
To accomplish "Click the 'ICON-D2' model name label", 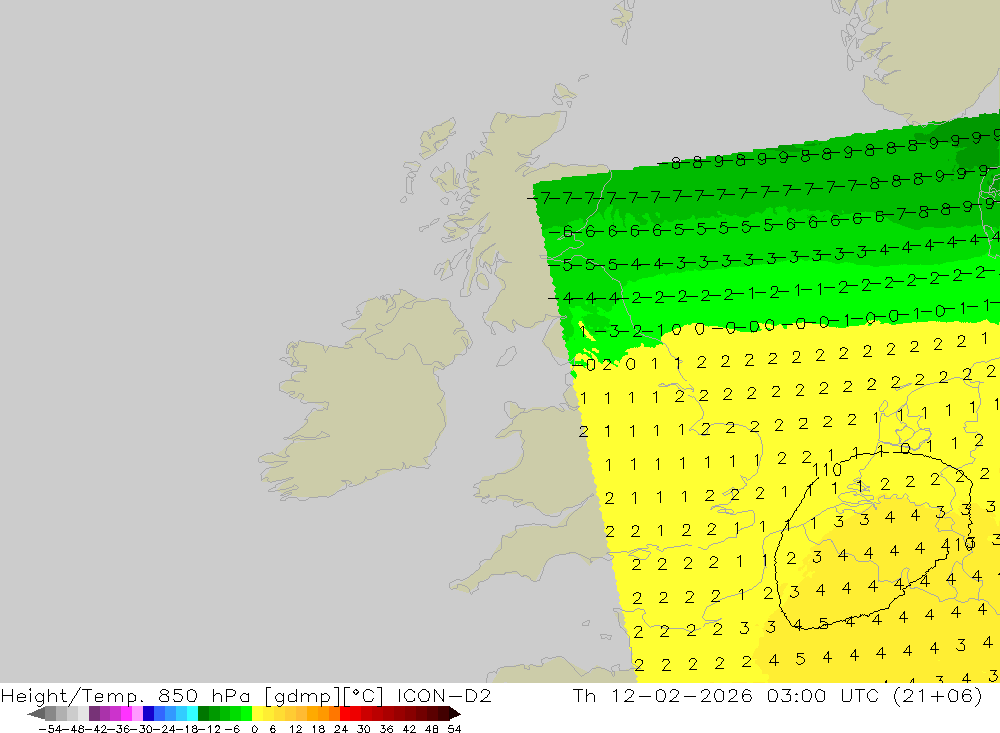I will point(444,695).
